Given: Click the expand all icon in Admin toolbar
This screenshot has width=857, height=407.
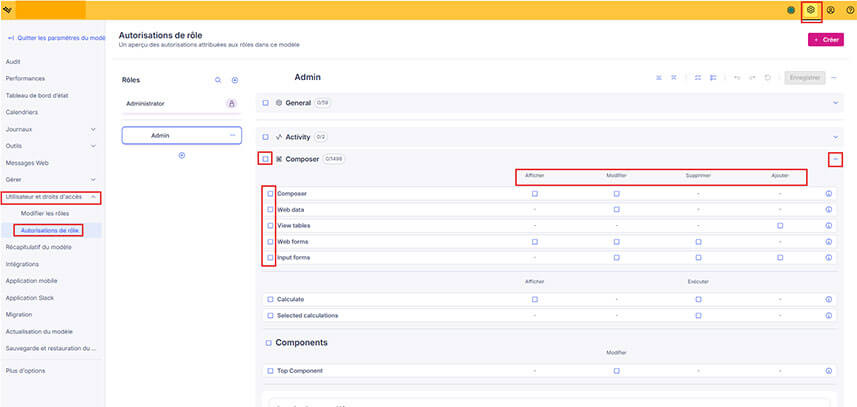Looking at the screenshot, I should (x=659, y=78).
